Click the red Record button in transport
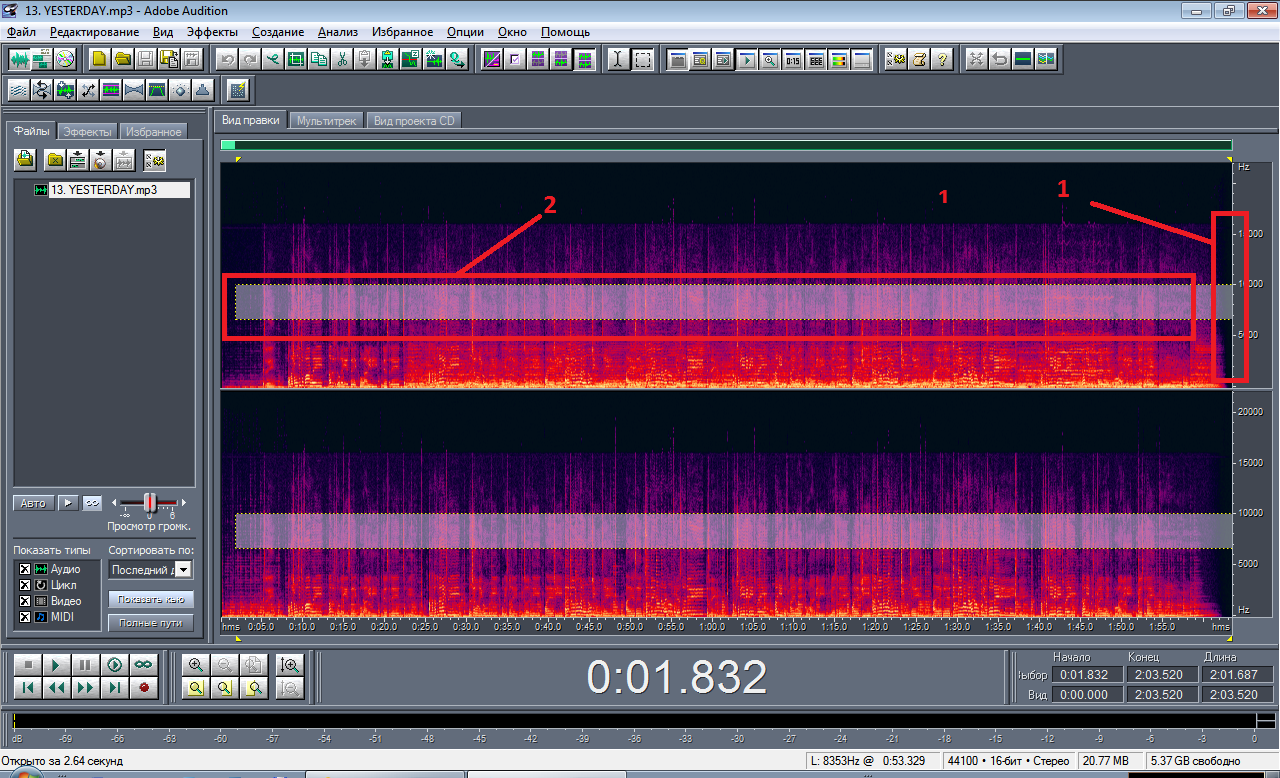 pos(144,687)
